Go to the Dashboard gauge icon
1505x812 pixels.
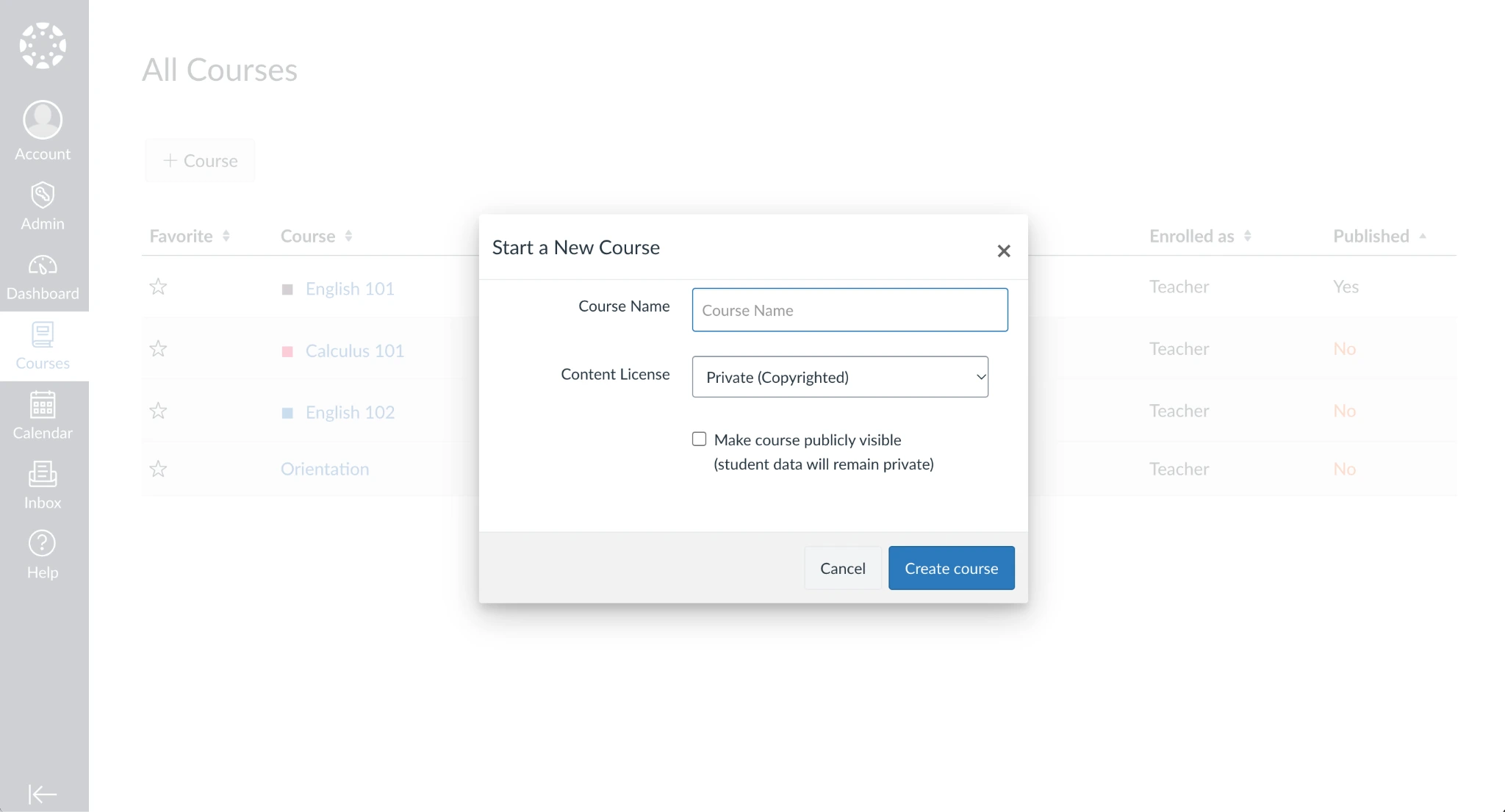(43, 265)
